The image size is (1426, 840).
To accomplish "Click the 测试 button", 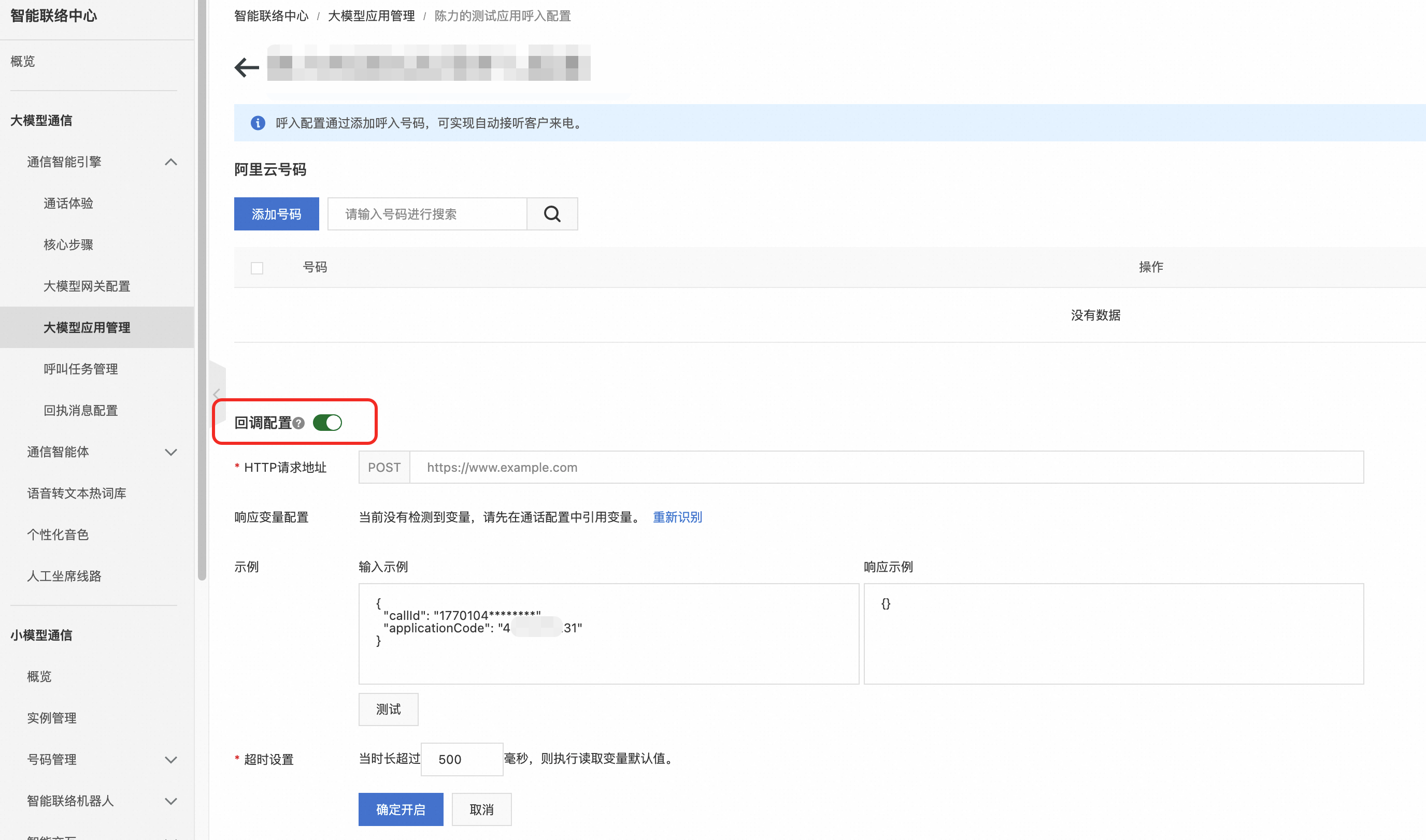I will click(388, 709).
